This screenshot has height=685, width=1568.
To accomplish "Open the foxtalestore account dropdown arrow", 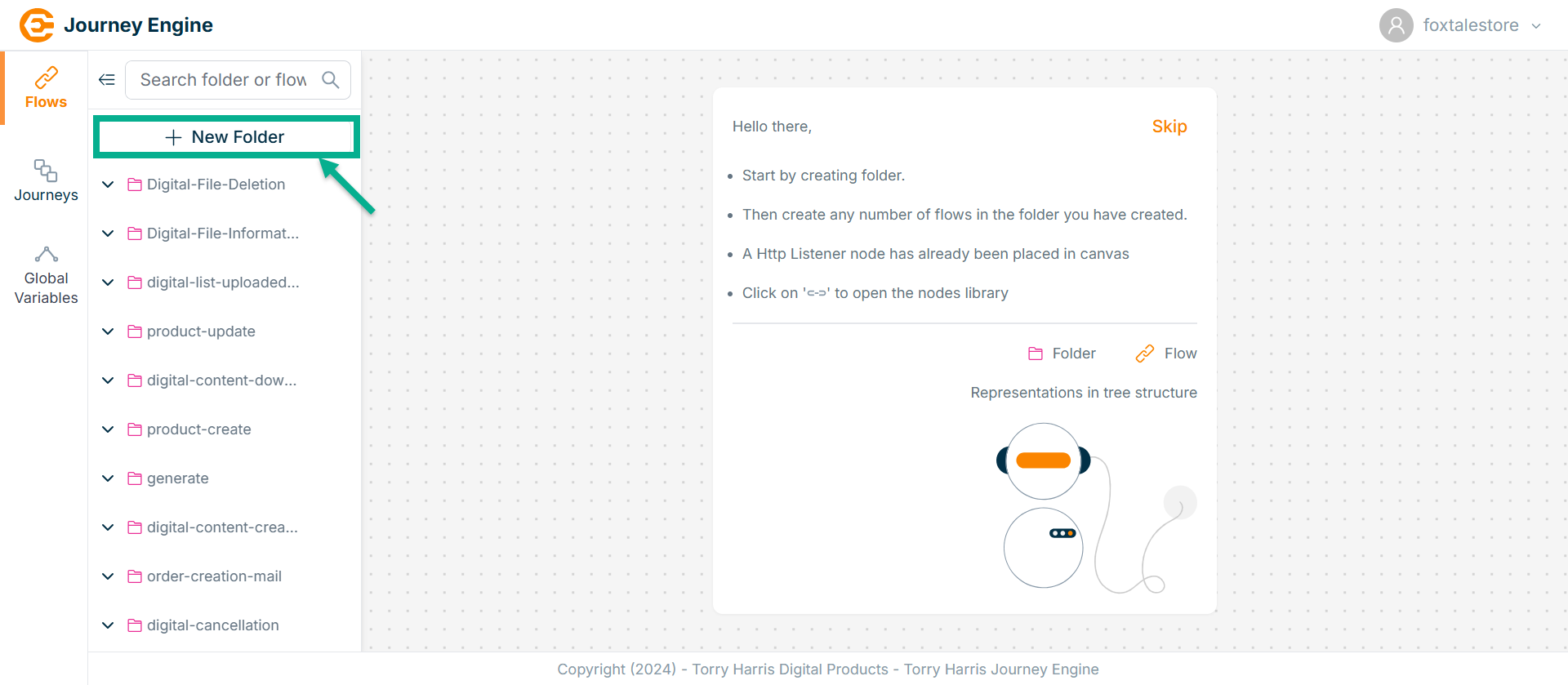I will (x=1536, y=26).
